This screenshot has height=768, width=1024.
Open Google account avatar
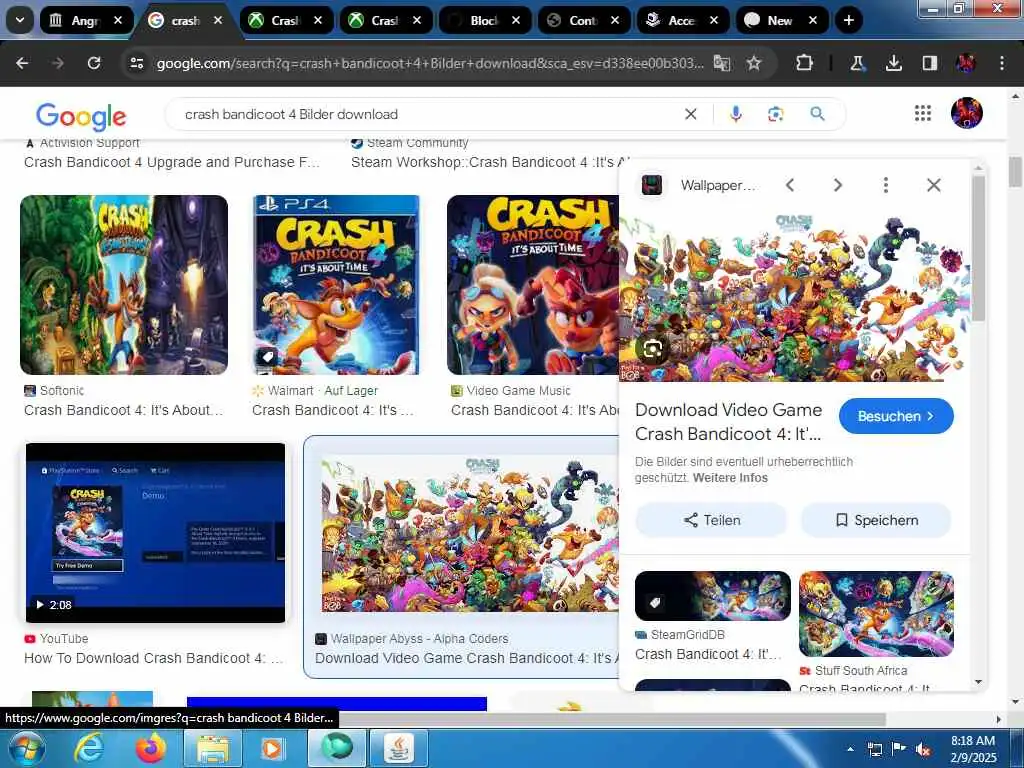967,113
